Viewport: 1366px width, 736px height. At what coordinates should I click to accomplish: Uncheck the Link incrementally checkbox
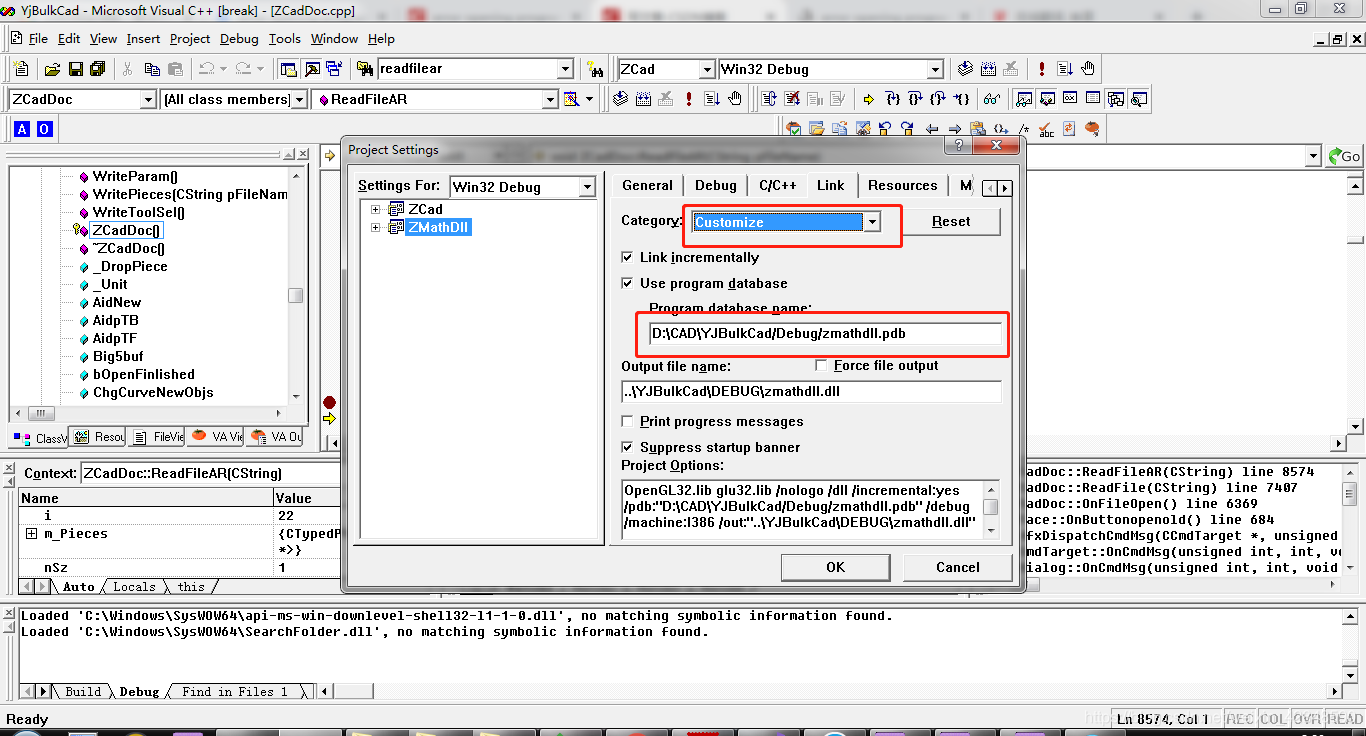tap(627, 256)
